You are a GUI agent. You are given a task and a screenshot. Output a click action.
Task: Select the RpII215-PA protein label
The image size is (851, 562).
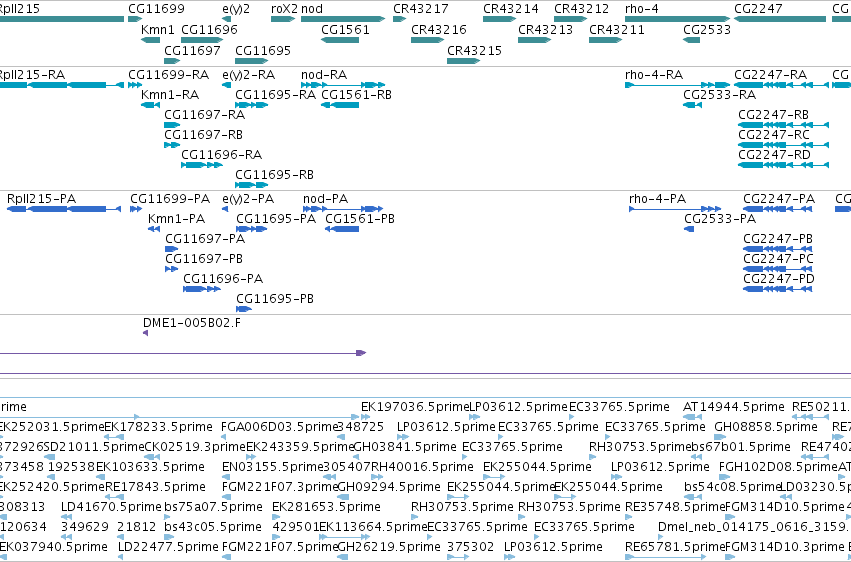pos(41,199)
